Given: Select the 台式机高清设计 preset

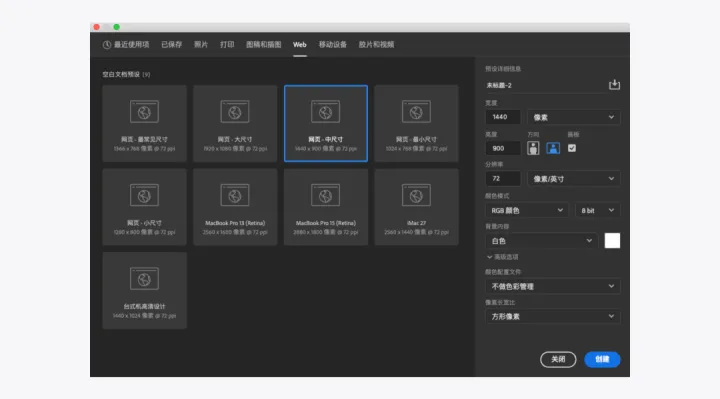Looking at the screenshot, I should coord(144,290).
